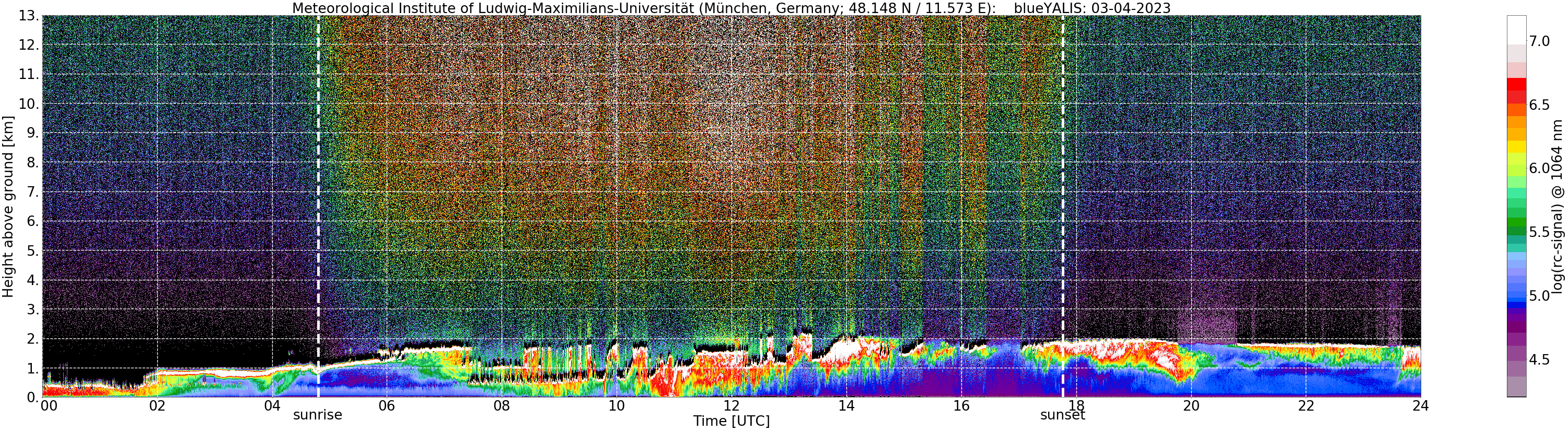The image size is (1568, 431).
Task: Click the 'Time [UTC]' axis label
Action: (731, 421)
